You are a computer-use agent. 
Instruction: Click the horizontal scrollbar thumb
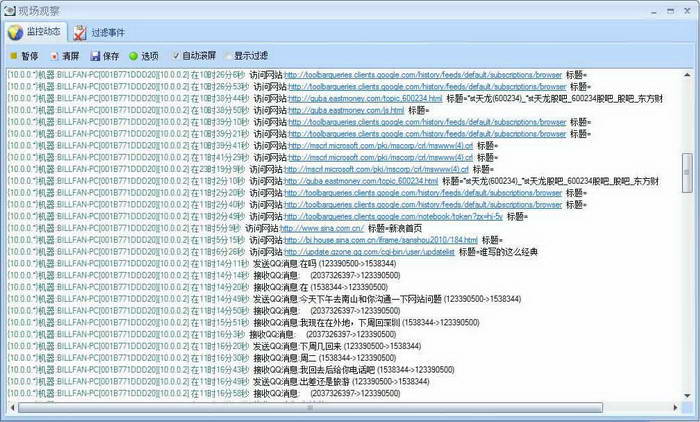[310, 407]
